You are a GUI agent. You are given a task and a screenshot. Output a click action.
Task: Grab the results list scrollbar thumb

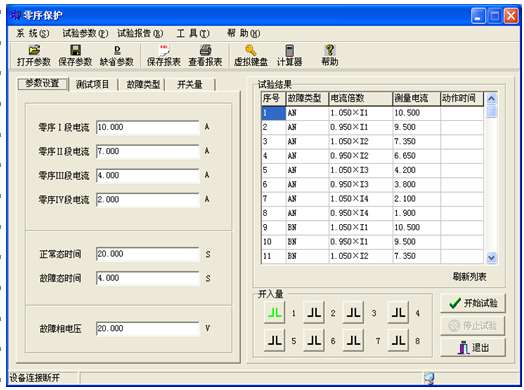point(491,112)
